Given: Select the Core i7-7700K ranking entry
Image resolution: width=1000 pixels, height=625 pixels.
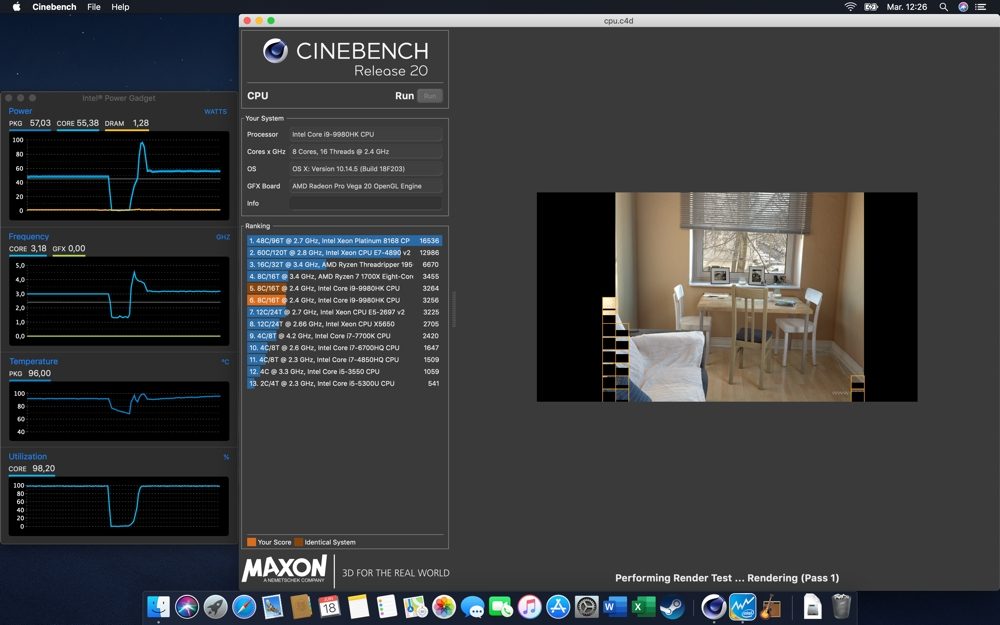Looking at the screenshot, I should pos(344,335).
